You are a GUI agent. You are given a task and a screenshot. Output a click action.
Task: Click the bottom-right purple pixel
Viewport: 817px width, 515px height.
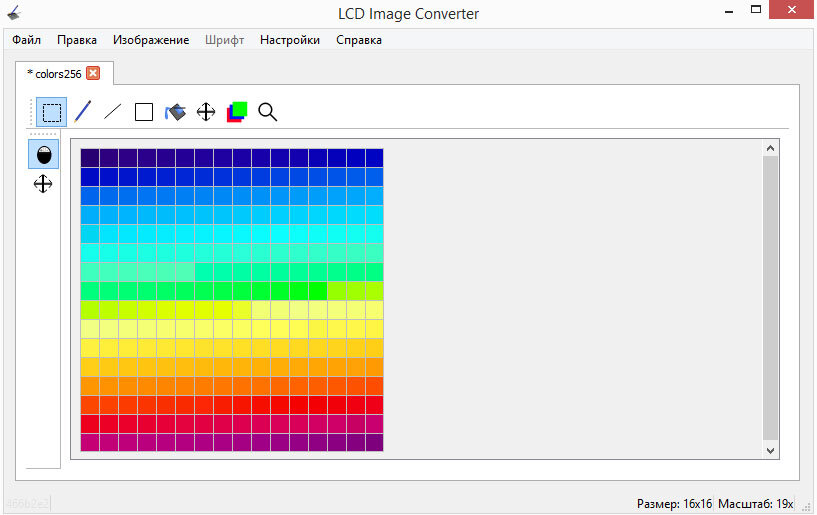(x=375, y=443)
